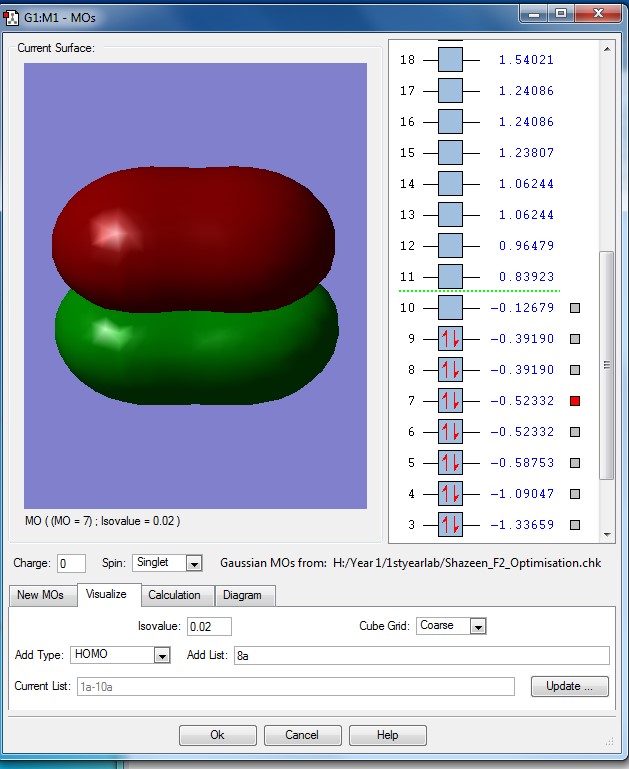Screen dimensions: 629x769
Task: Toggle surface marker for orbital 3
Action: pos(575,525)
